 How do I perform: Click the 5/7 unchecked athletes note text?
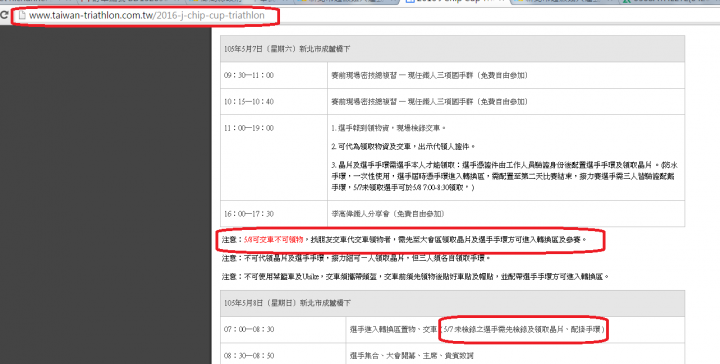(523, 330)
